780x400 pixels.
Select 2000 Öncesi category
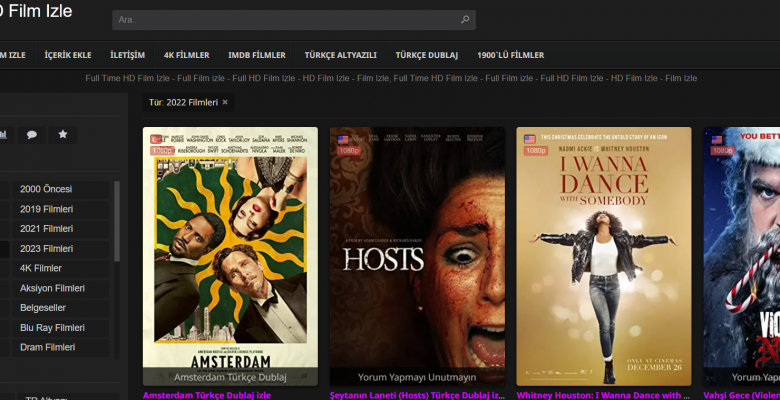point(61,189)
